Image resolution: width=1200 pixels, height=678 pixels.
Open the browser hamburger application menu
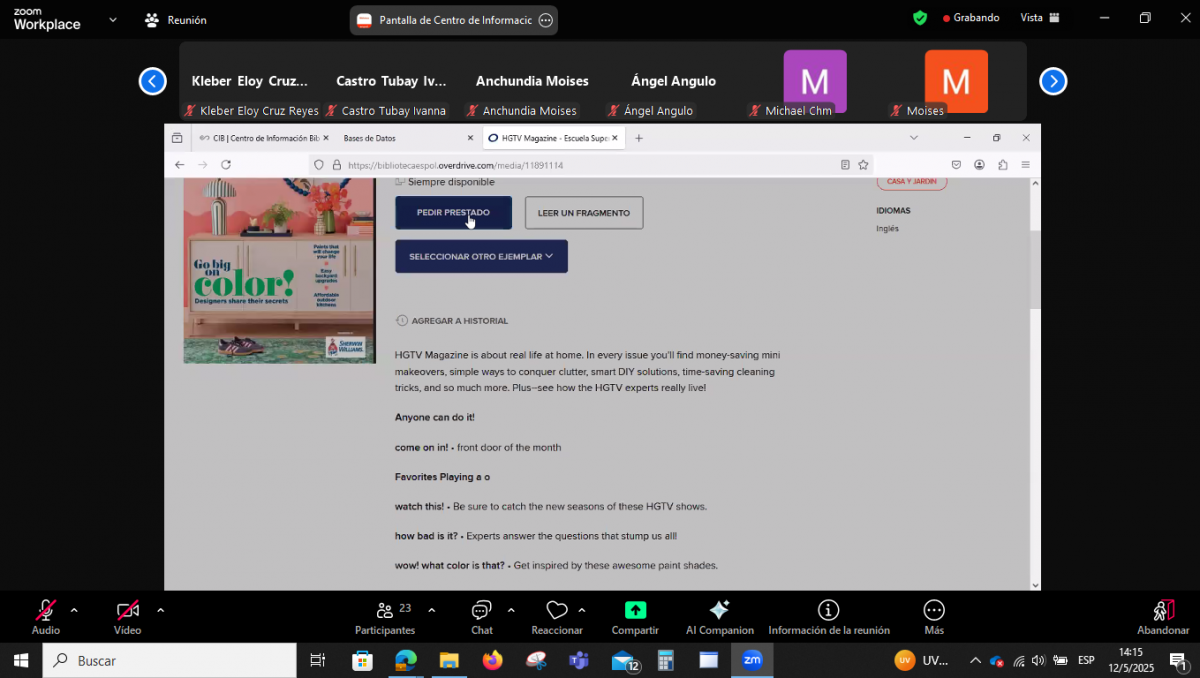[x=1025, y=165]
